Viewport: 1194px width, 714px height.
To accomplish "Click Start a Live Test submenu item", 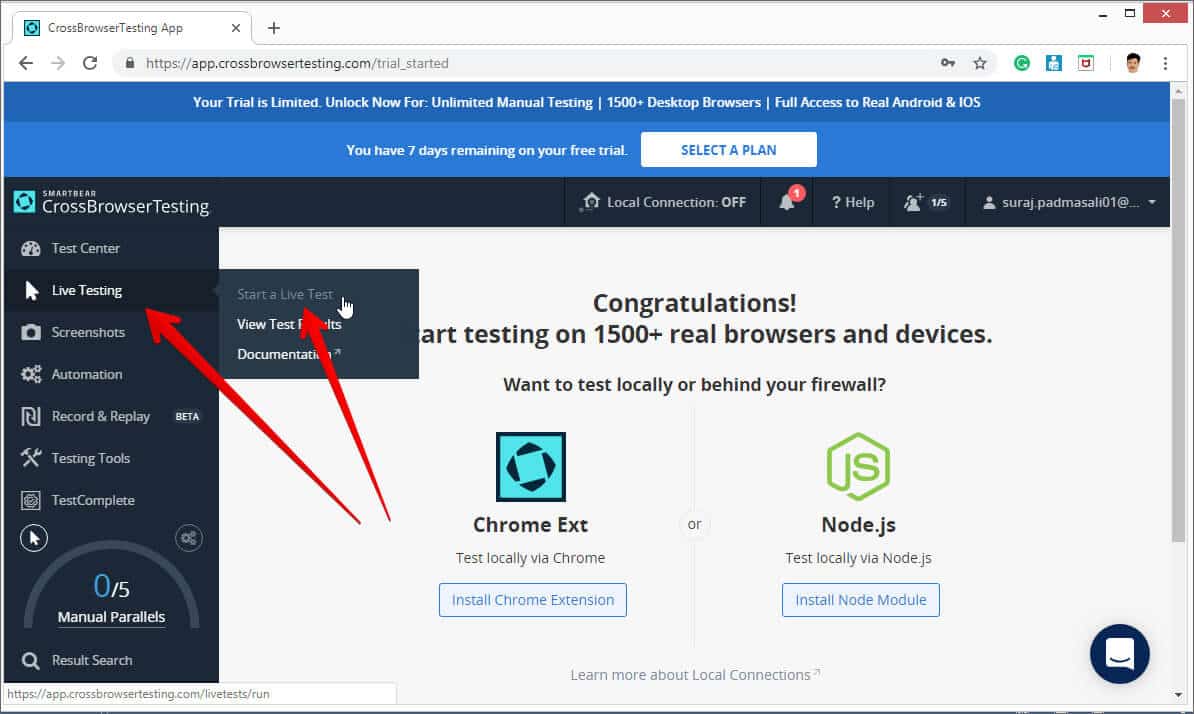I will 285,294.
